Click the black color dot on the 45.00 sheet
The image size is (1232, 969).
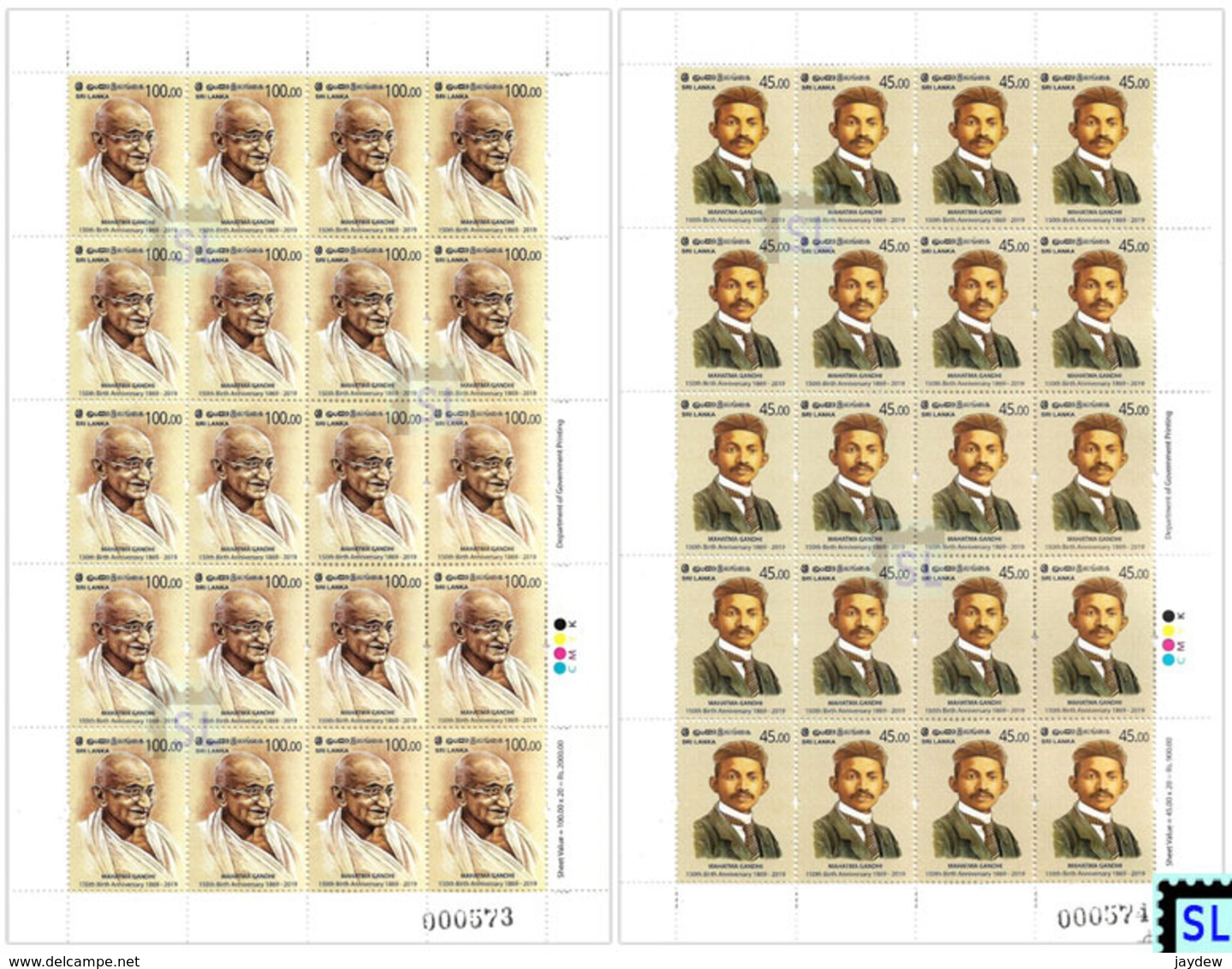pos(1170,616)
